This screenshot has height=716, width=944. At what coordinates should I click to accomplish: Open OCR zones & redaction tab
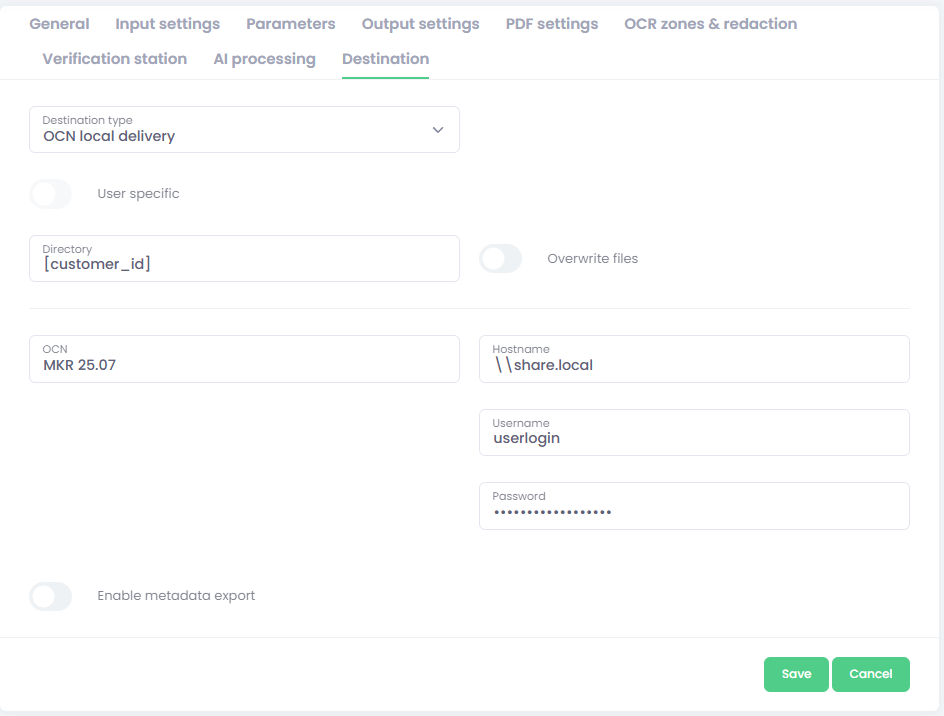710,24
